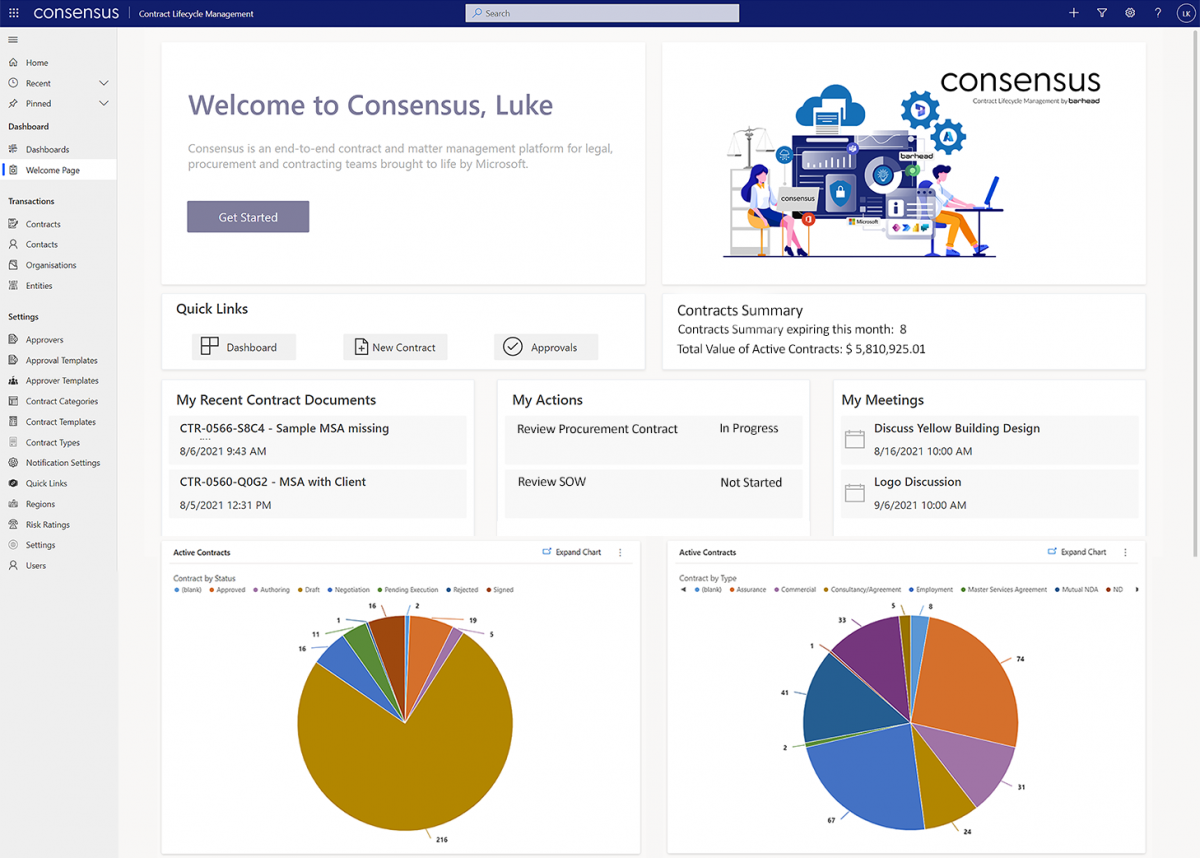Select Contract Lifecycle Management in the header
1200x858 pixels.
tap(196, 13)
